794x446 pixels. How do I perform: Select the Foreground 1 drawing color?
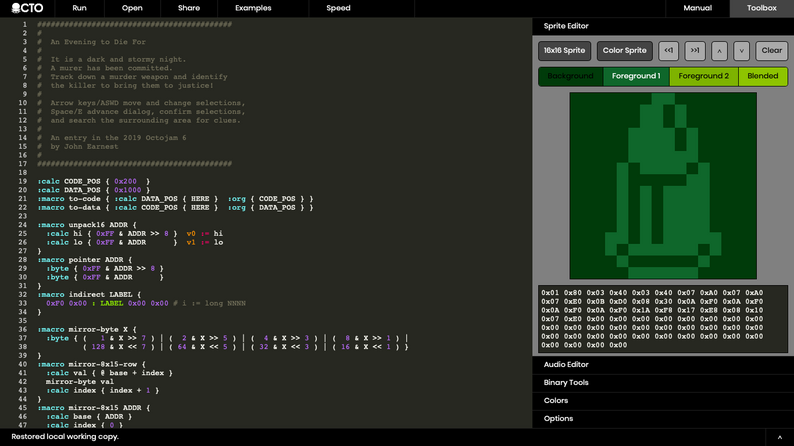click(x=636, y=76)
